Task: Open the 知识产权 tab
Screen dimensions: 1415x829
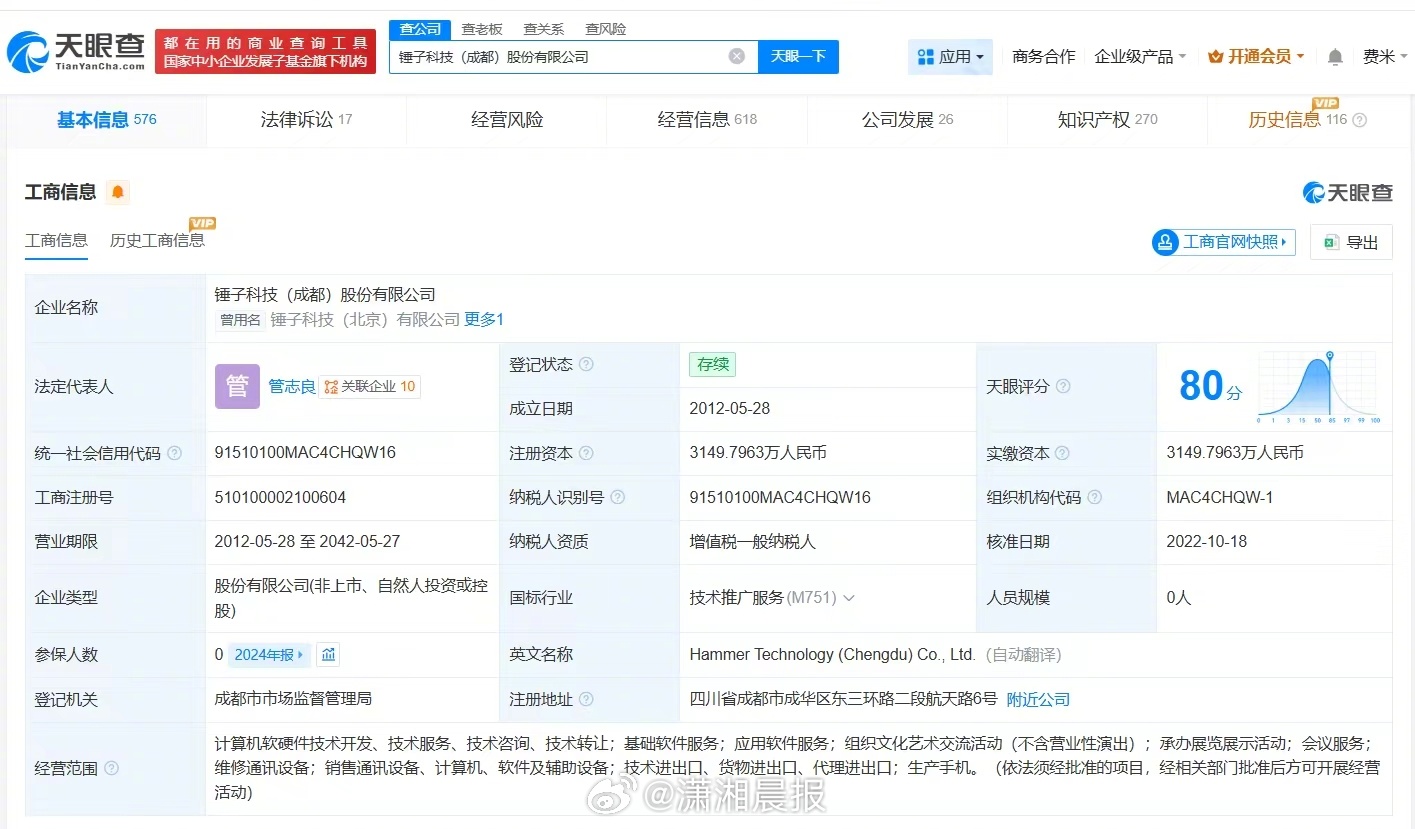Action: (1107, 120)
